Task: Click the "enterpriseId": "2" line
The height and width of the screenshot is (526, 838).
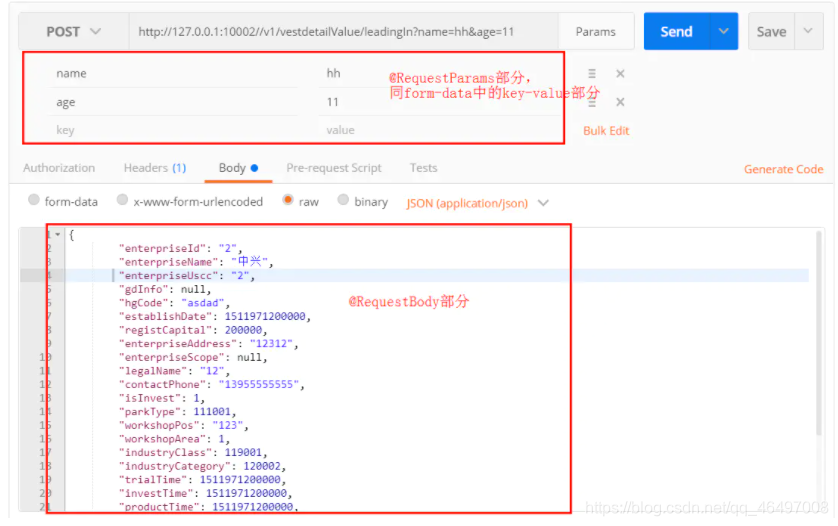Action: [180, 248]
